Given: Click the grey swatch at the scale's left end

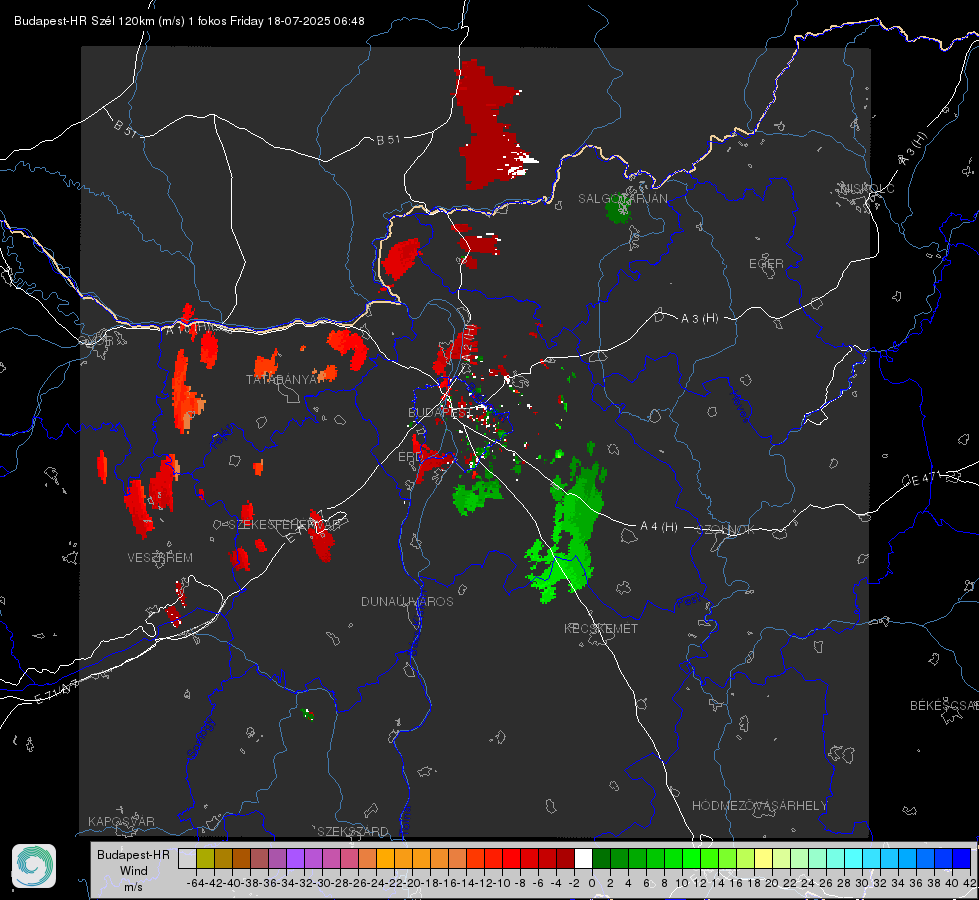Looking at the screenshot, I should pos(187,859).
